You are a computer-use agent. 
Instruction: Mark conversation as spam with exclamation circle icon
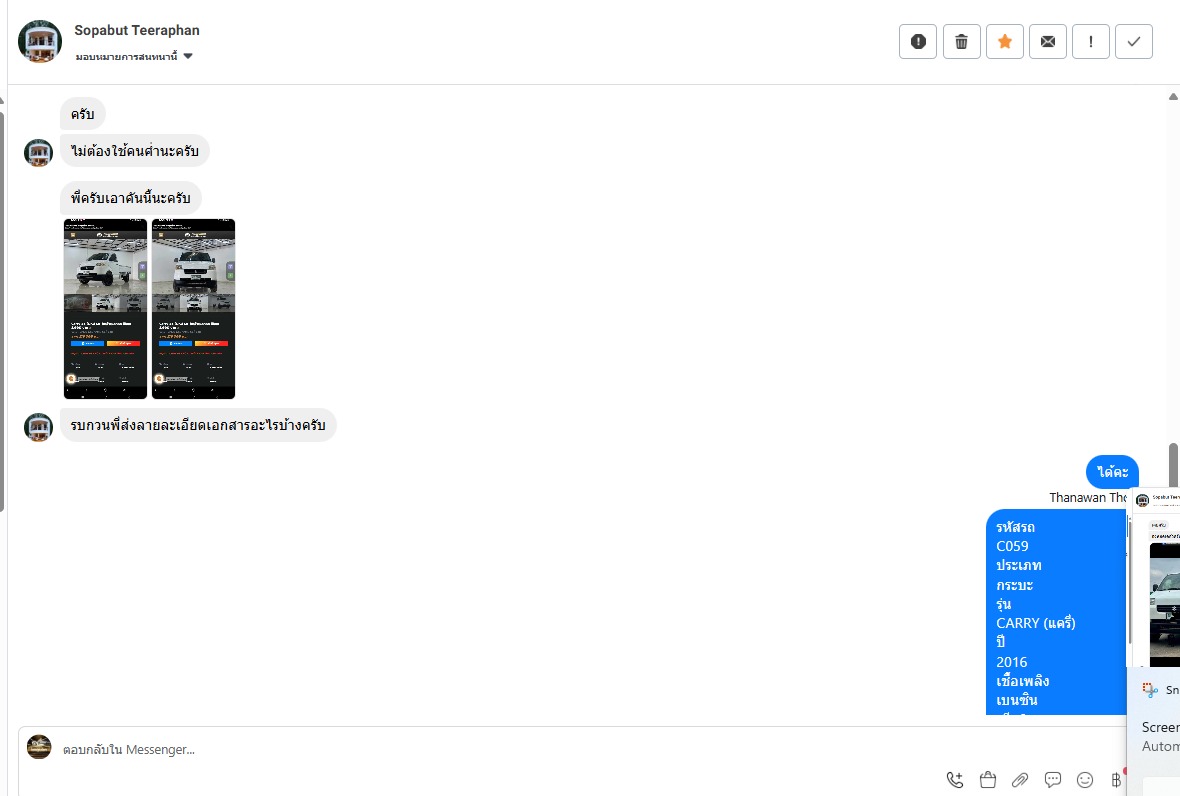917,41
